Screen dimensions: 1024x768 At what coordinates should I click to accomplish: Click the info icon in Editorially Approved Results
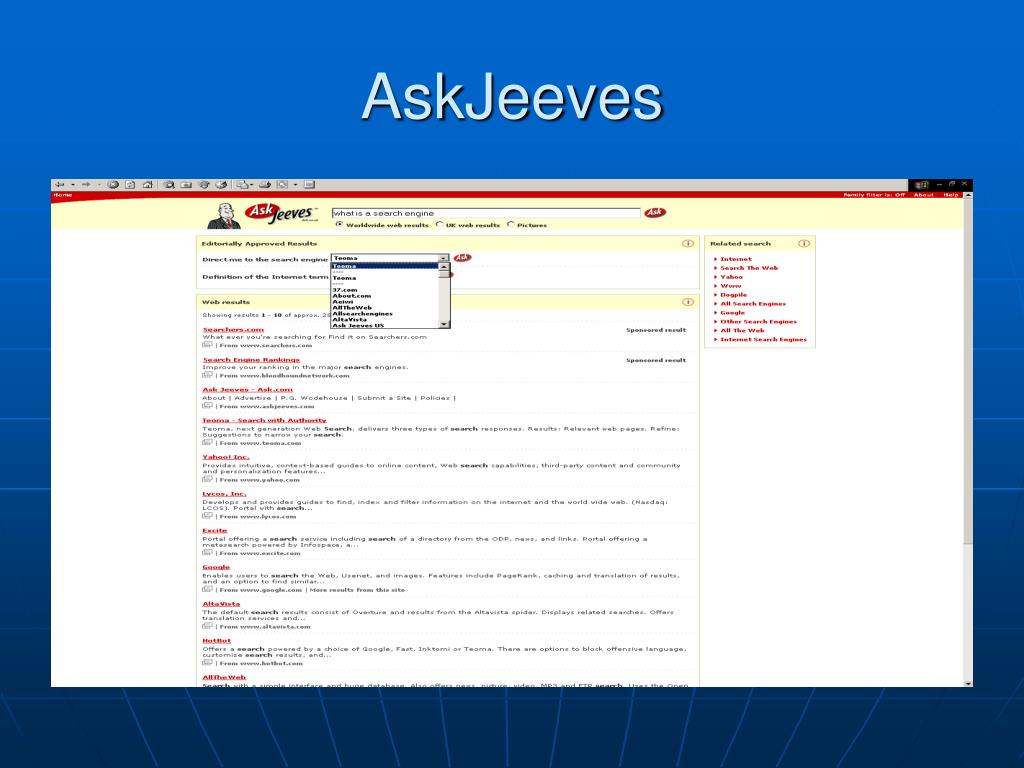coord(688,244)
